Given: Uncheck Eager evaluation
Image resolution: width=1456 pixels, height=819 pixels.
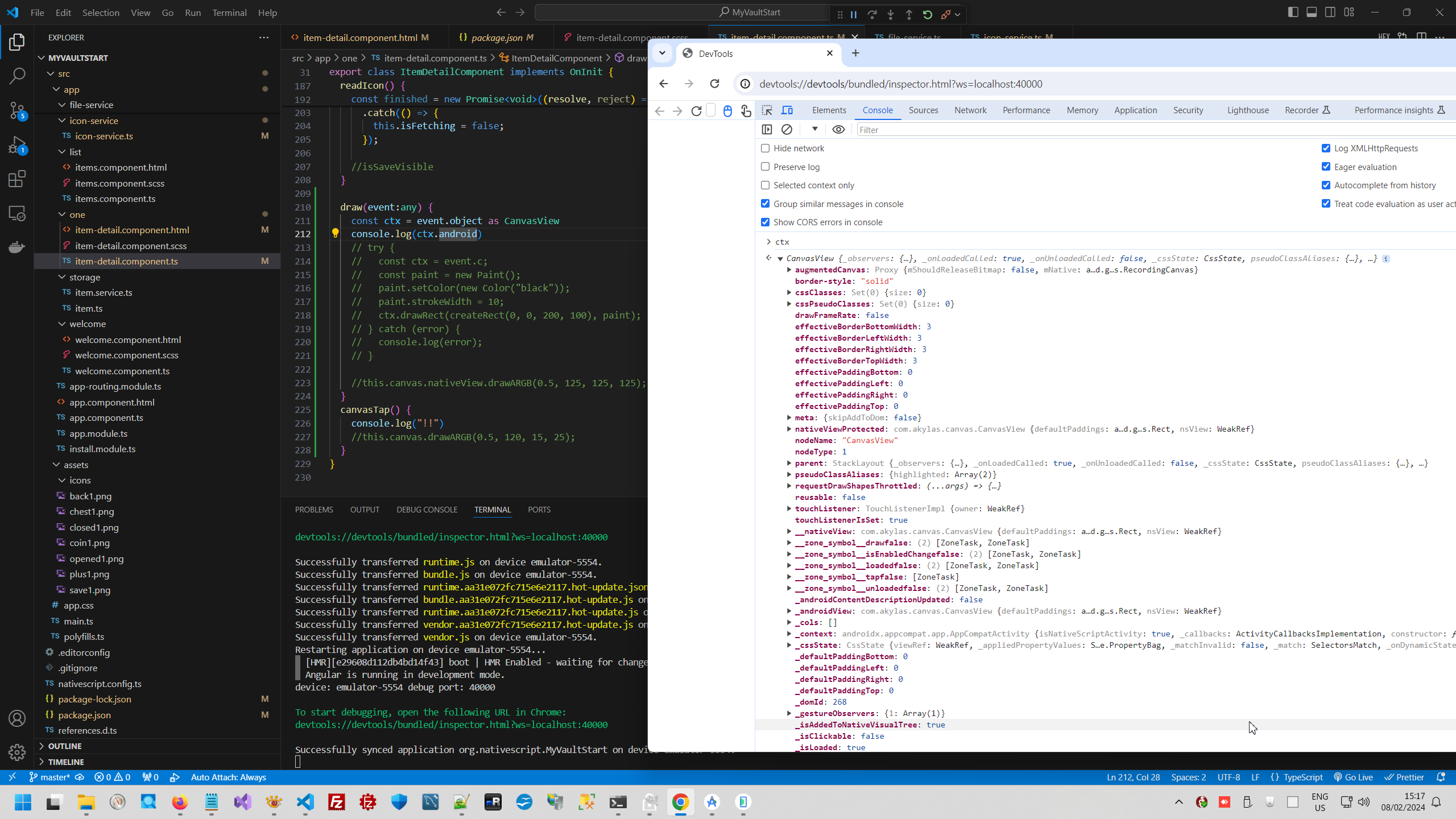Looking at the screenshot, I should point(1325,167).
